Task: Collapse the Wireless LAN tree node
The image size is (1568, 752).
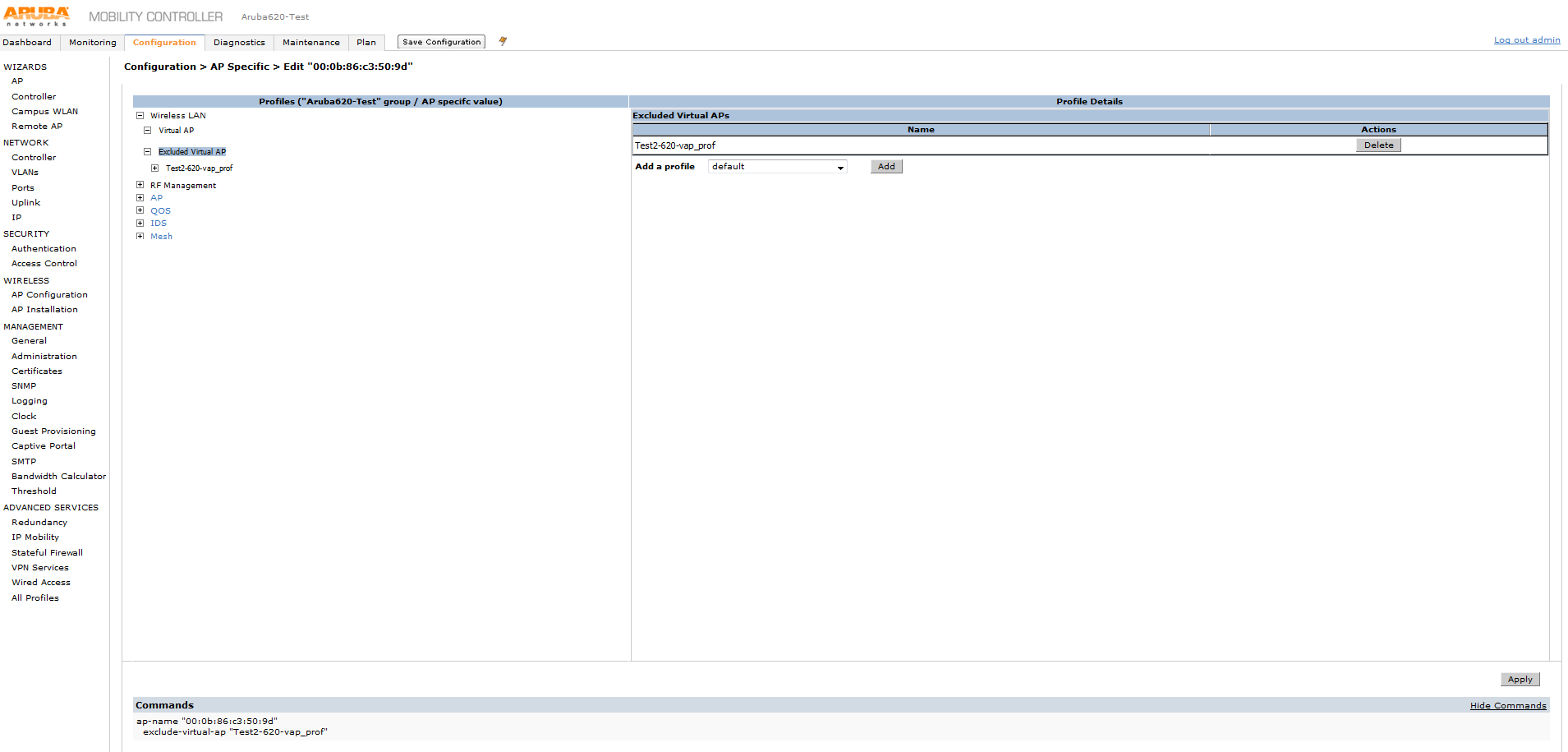Action: [140, 116]
